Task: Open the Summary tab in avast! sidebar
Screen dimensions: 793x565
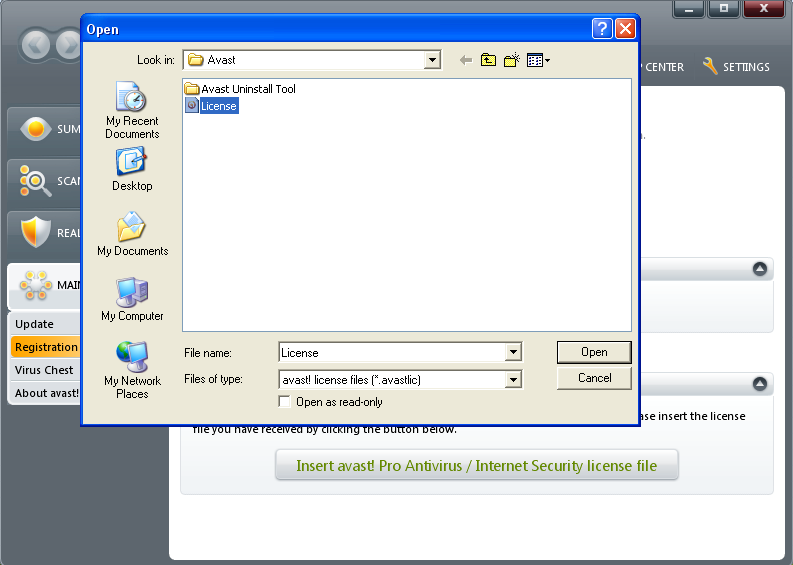Action: click(44, 129)
